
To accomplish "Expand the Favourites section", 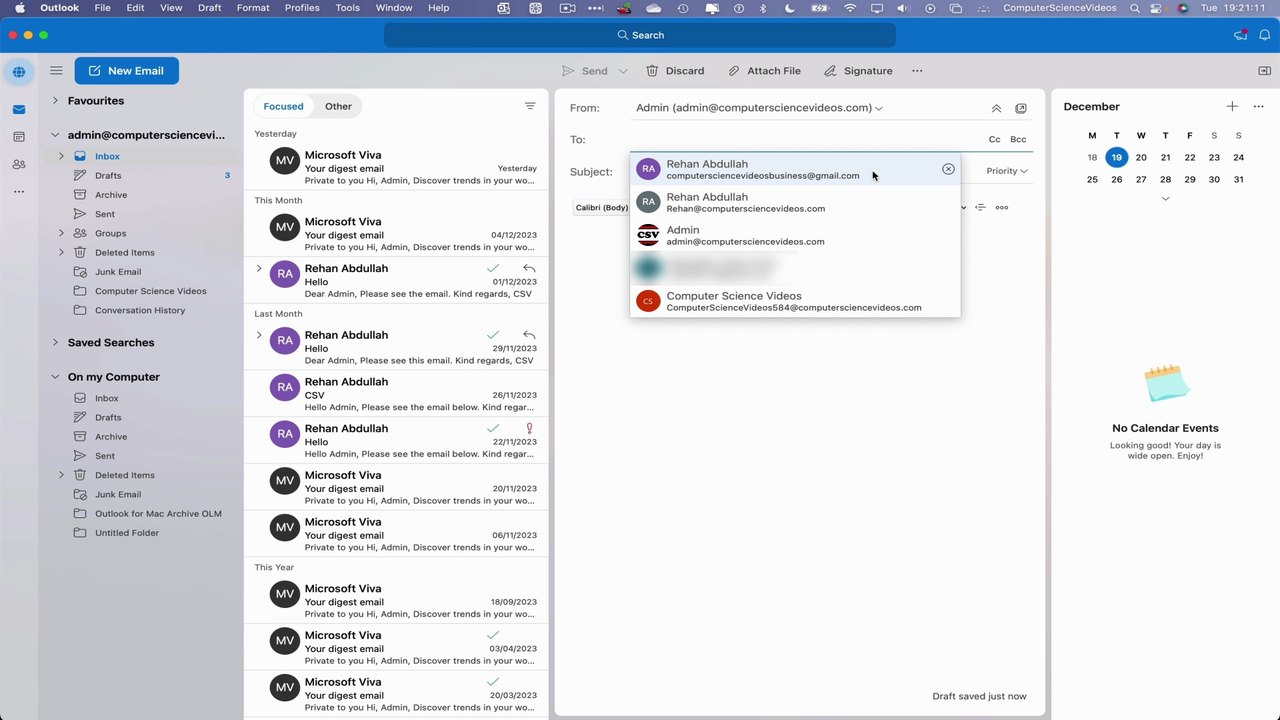I will tap(55, 101).
